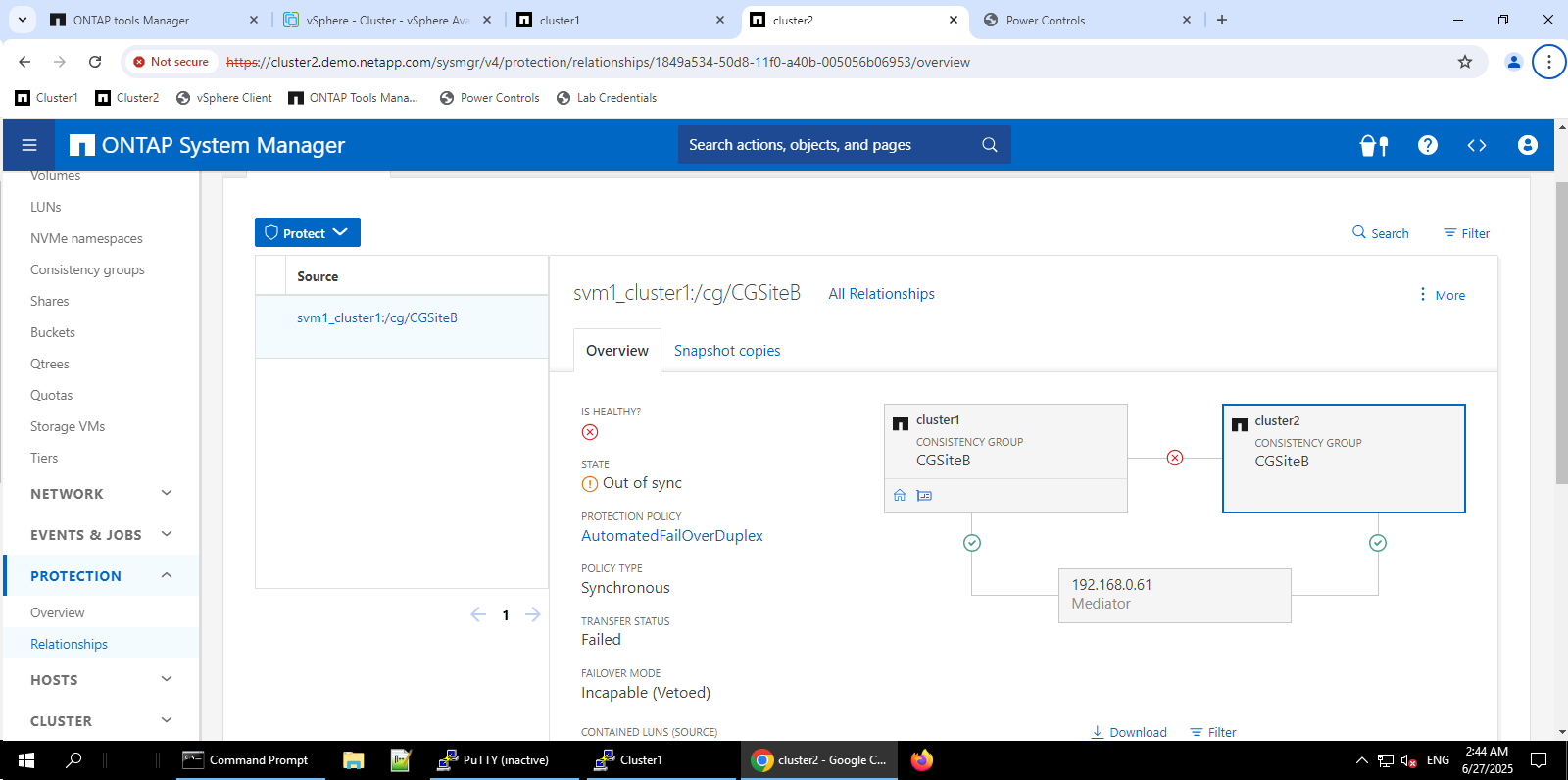Open the API log code icon
Screen dimensions: 1568x780
point(1476,145)
